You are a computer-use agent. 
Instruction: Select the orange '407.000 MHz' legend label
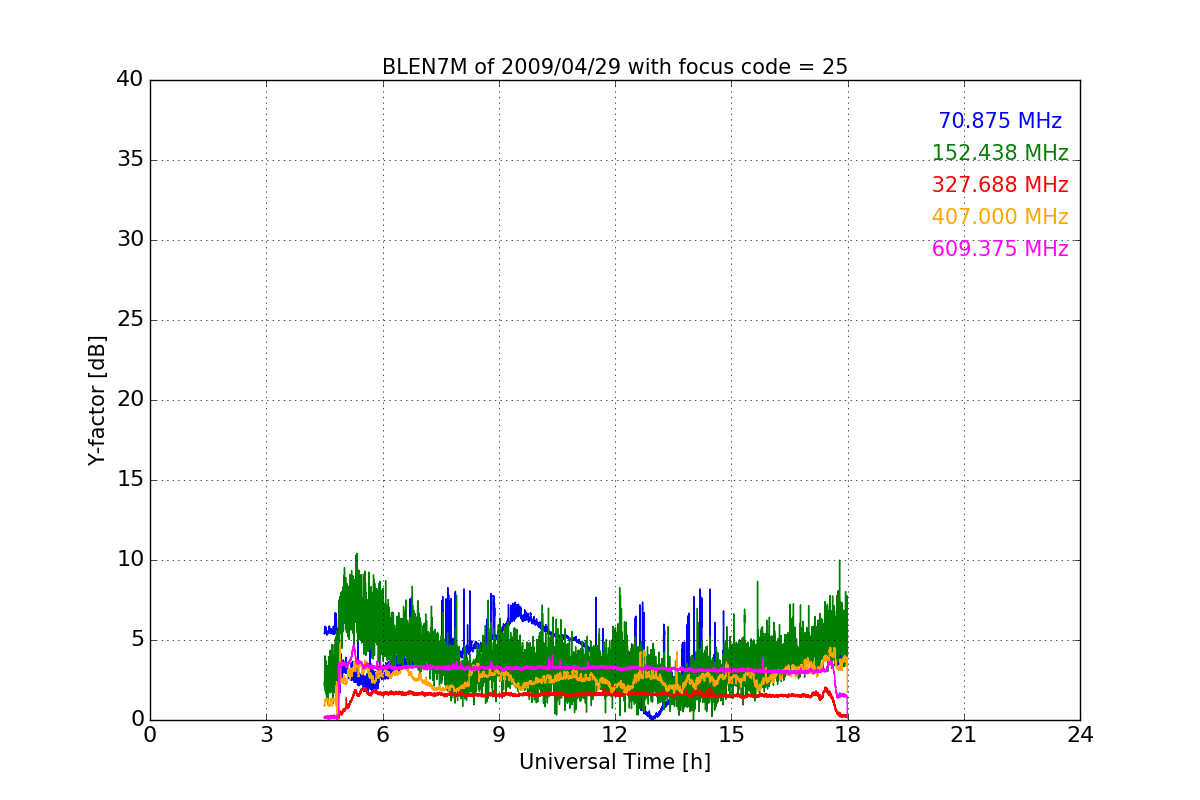1000,217
